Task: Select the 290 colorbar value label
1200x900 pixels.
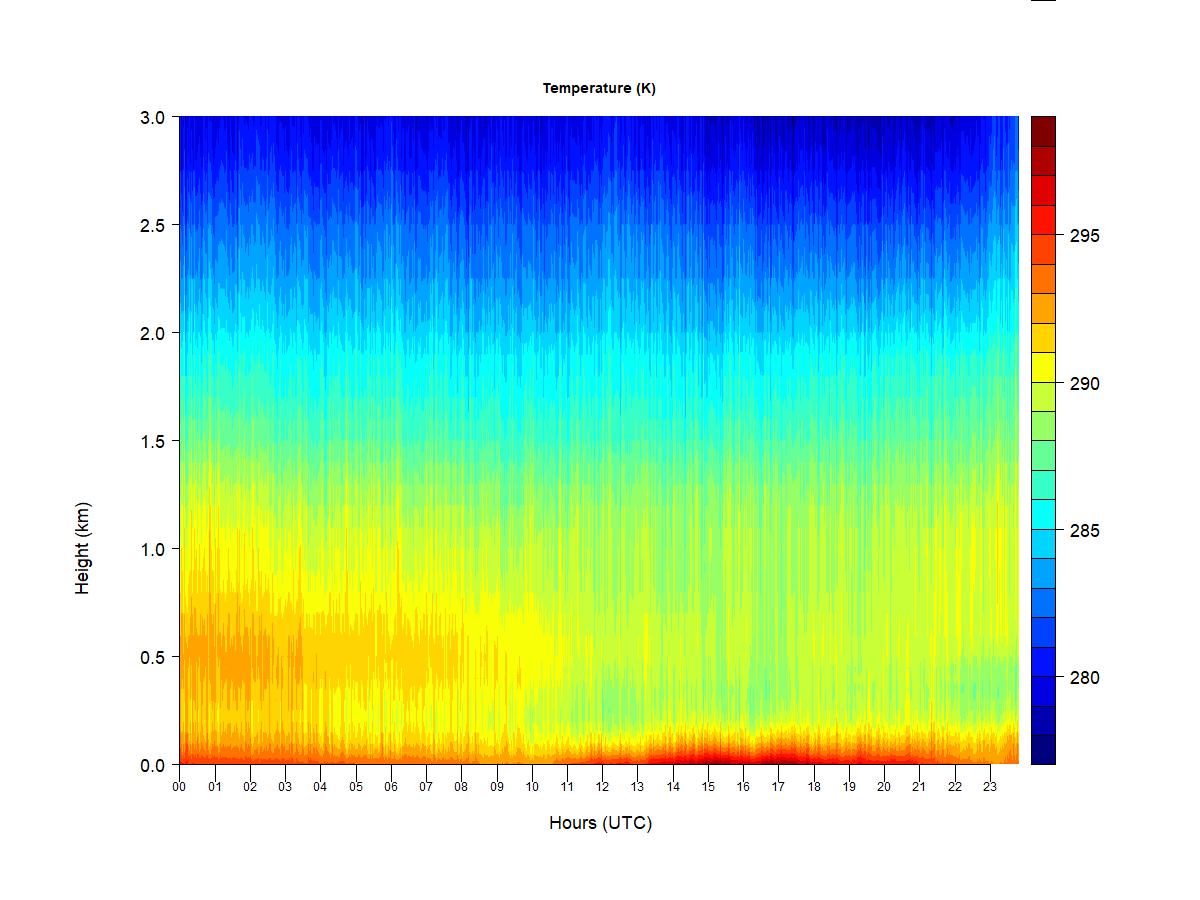Action: point(1085,384)
